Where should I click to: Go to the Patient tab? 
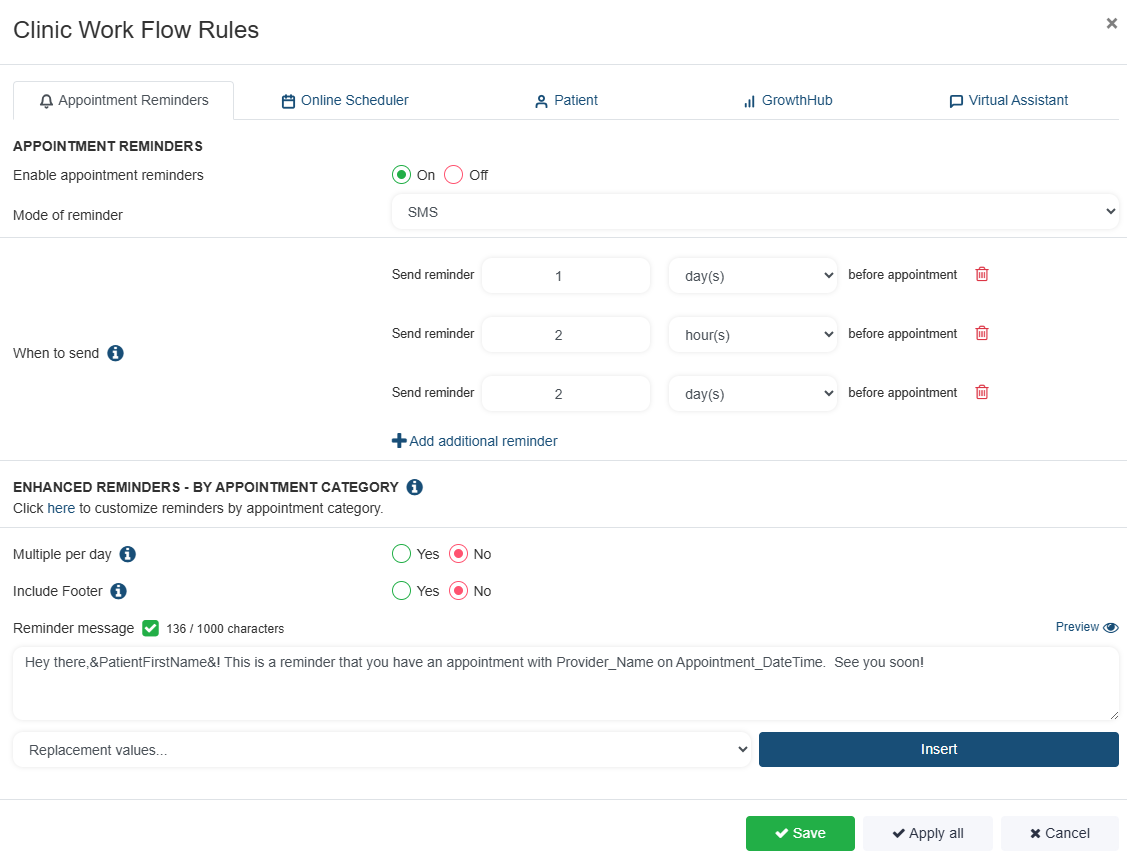click(566, 101)
